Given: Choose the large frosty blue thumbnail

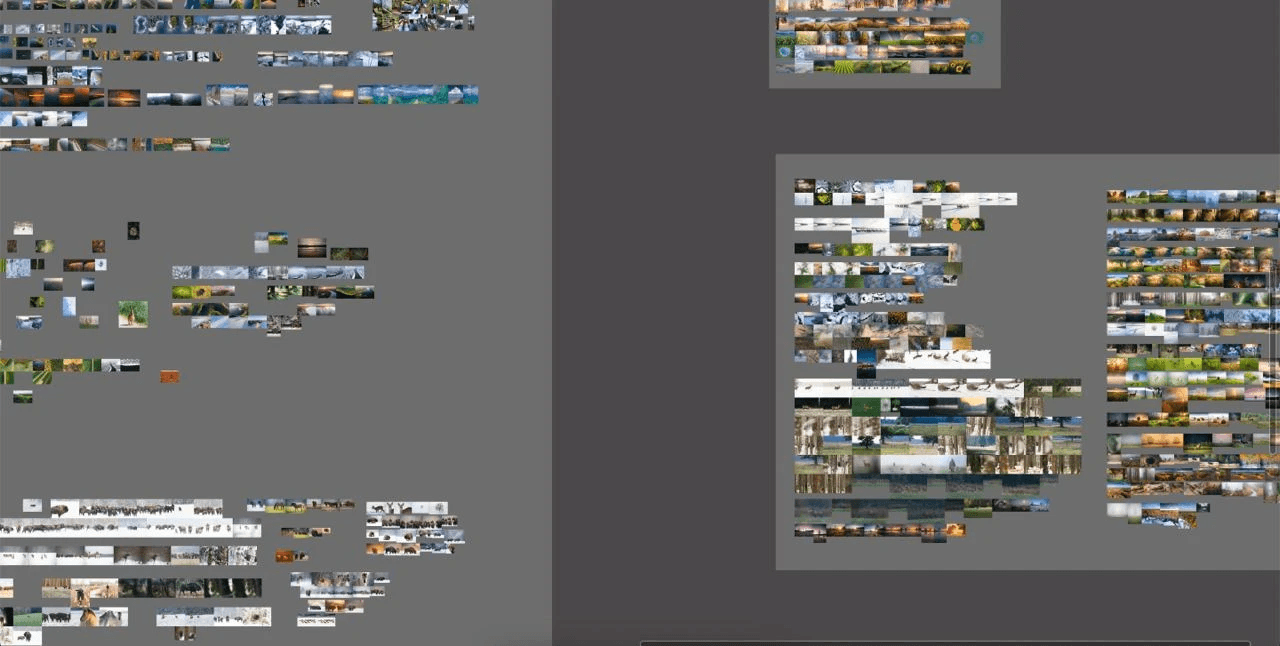Looking at the screenshot, I should pos(18,268).
